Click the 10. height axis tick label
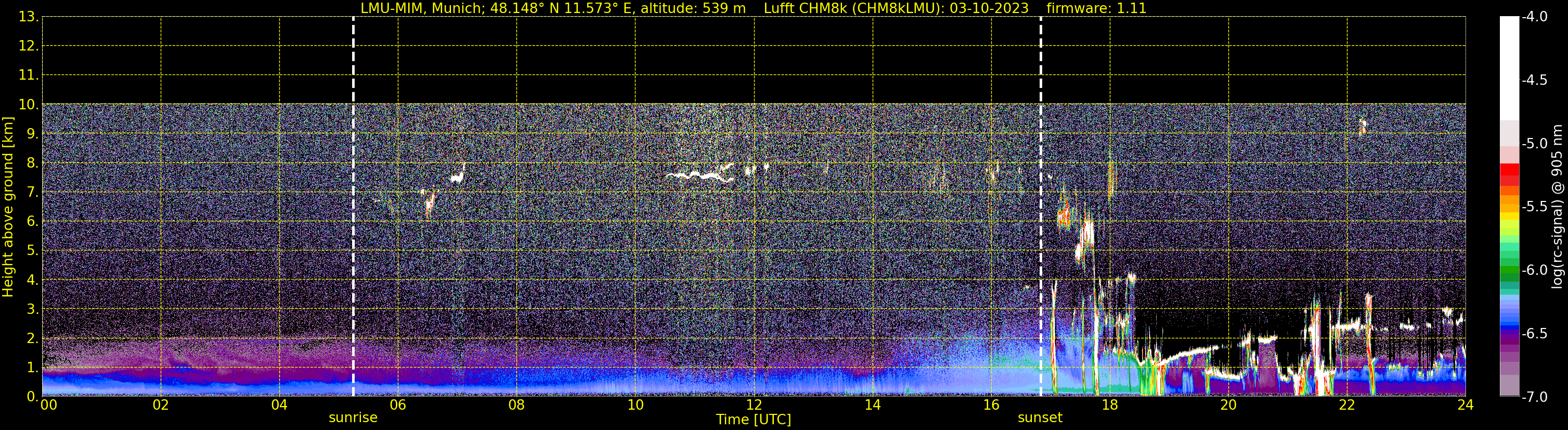 coord(28,105)
